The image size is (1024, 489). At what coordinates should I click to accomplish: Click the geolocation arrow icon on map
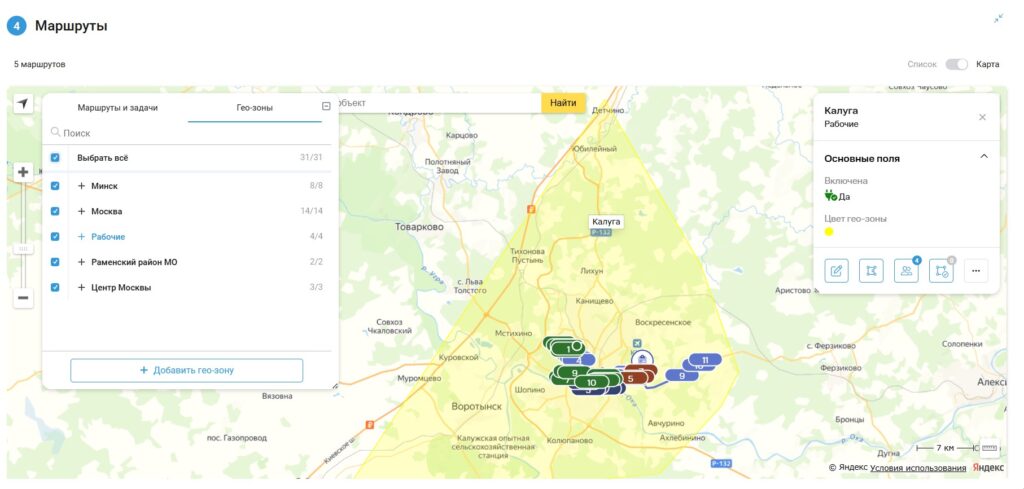22,103
